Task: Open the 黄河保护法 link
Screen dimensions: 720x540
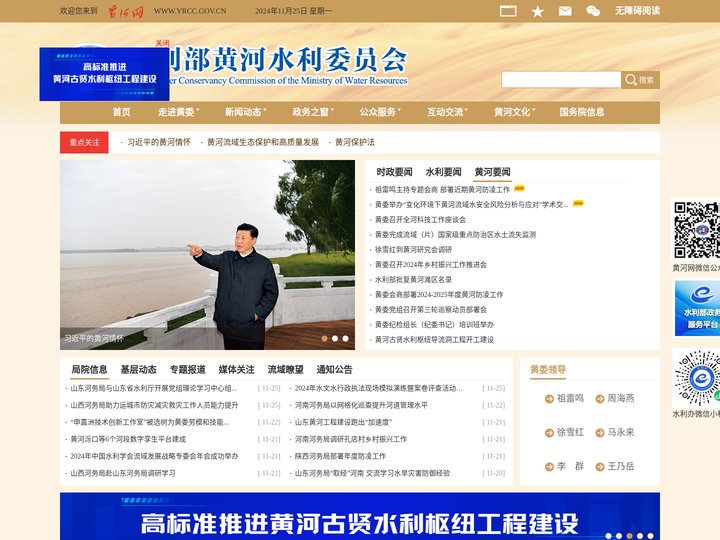Action: point(355,142)
